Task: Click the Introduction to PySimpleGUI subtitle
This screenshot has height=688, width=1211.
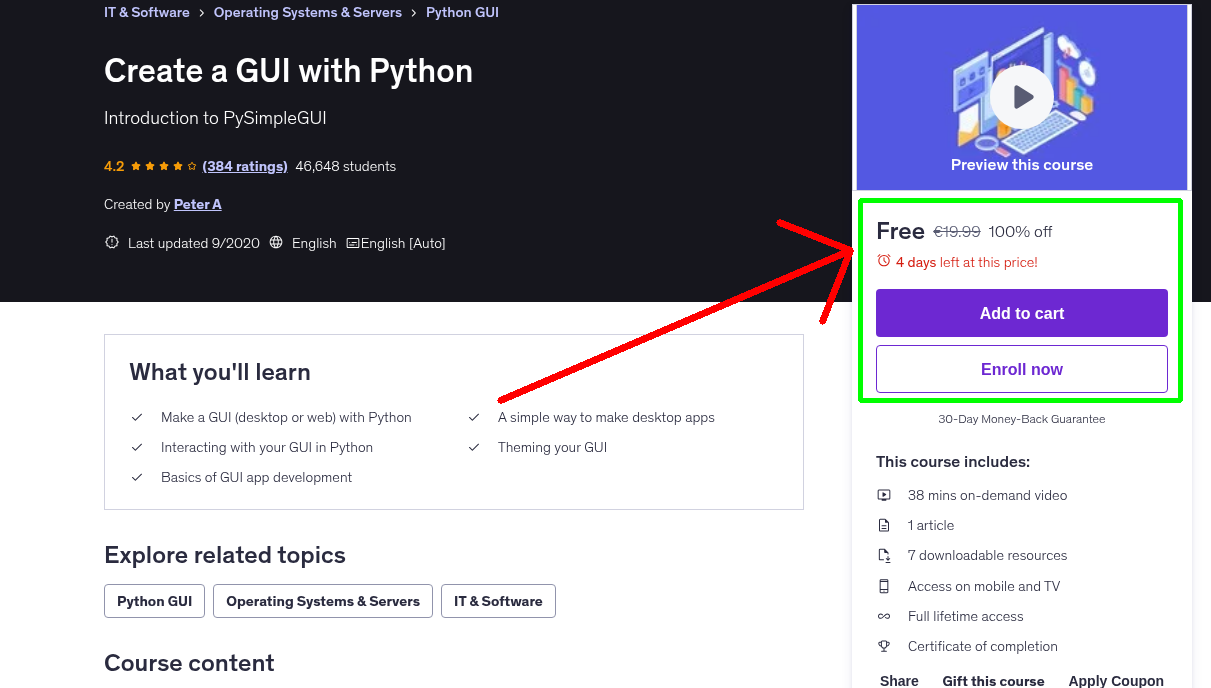Action: pos(215,118)
